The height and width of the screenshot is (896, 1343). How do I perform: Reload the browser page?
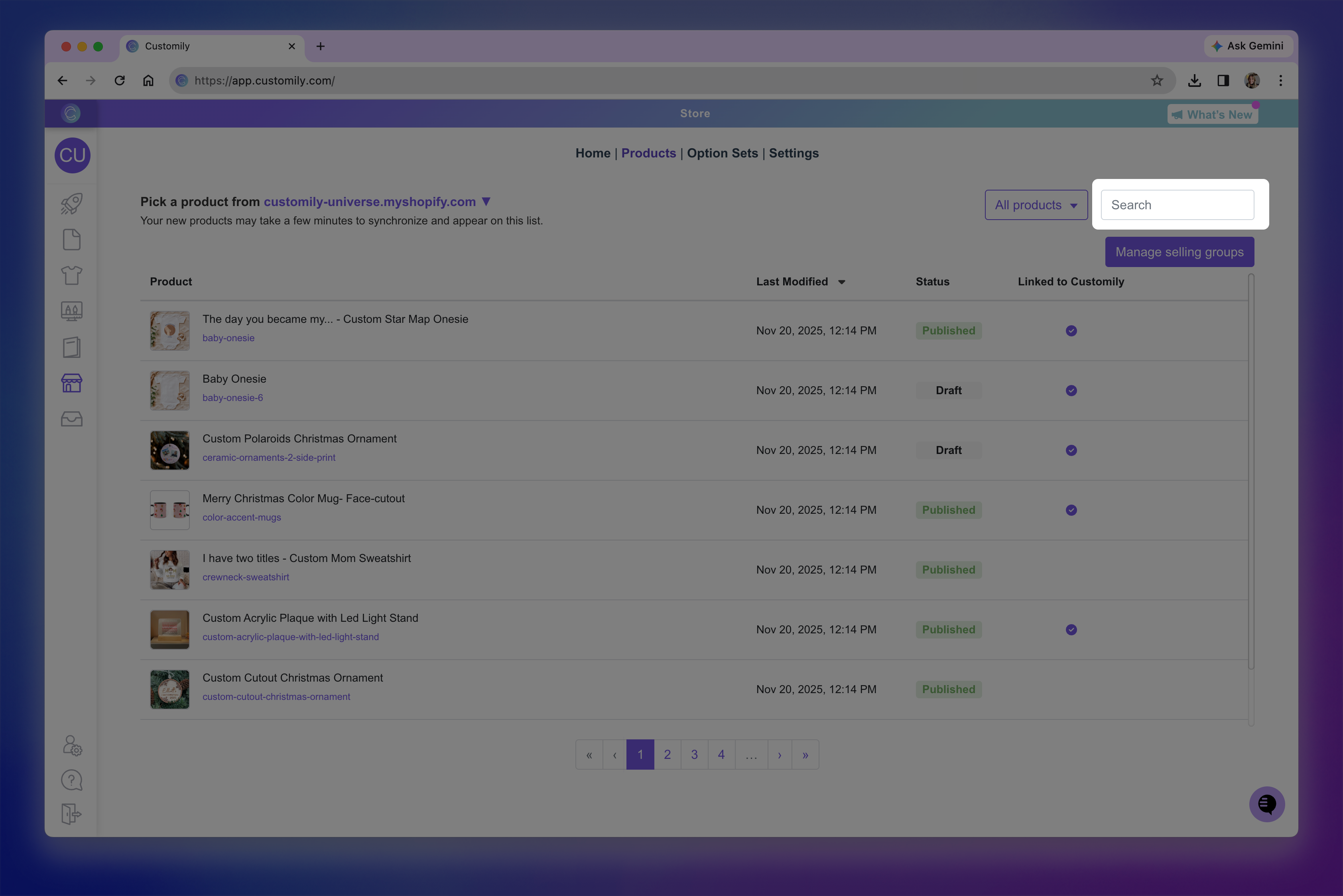pos(120,81)
